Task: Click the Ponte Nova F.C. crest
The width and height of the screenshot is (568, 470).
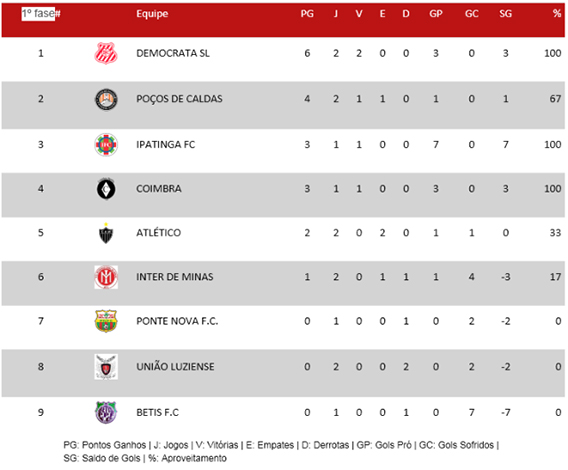Action: [106, 321]
